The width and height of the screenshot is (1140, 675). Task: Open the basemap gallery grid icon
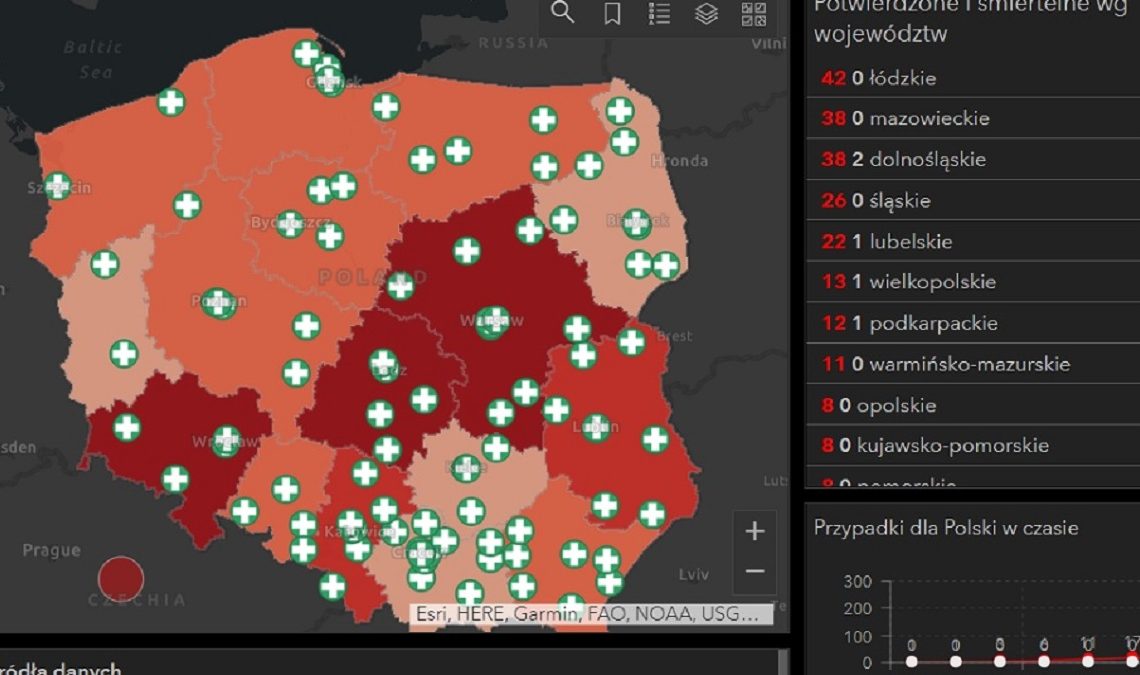[753, 13]
